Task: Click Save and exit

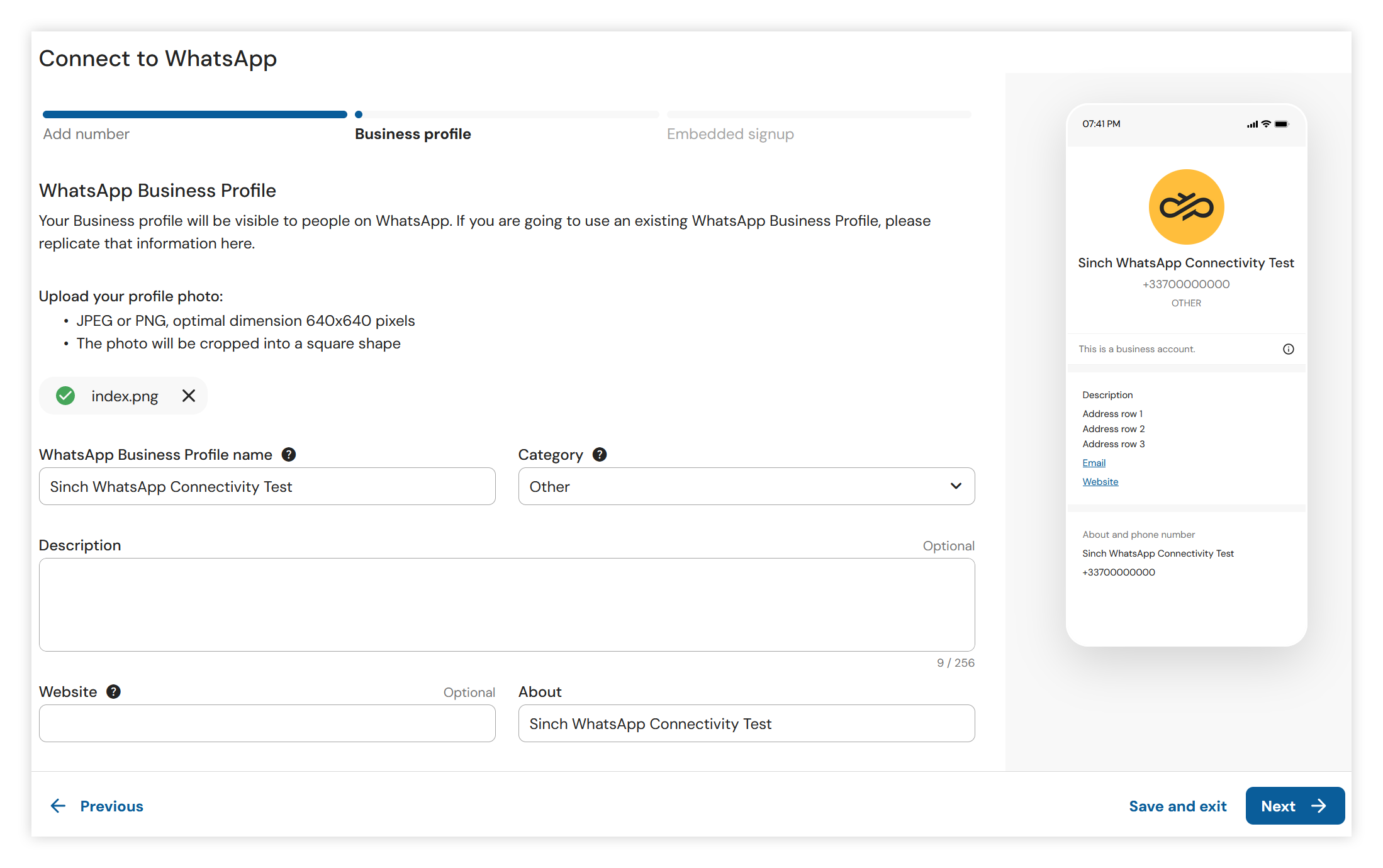Action: [x=1178, y=806]
